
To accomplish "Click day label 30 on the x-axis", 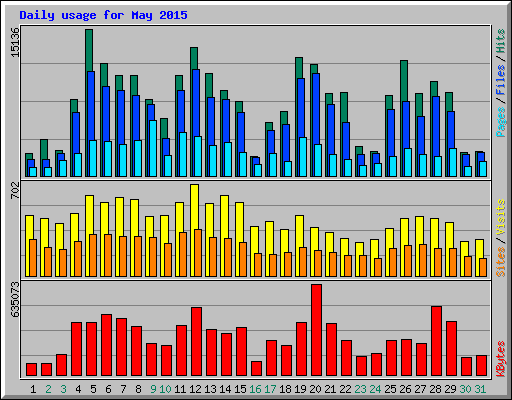I will click(x=465, y=389).
